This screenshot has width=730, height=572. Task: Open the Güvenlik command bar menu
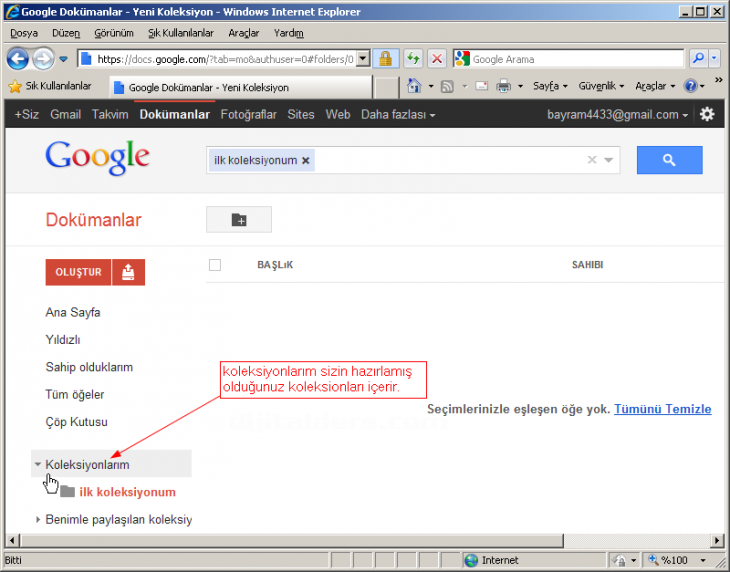tap(601, 86)
